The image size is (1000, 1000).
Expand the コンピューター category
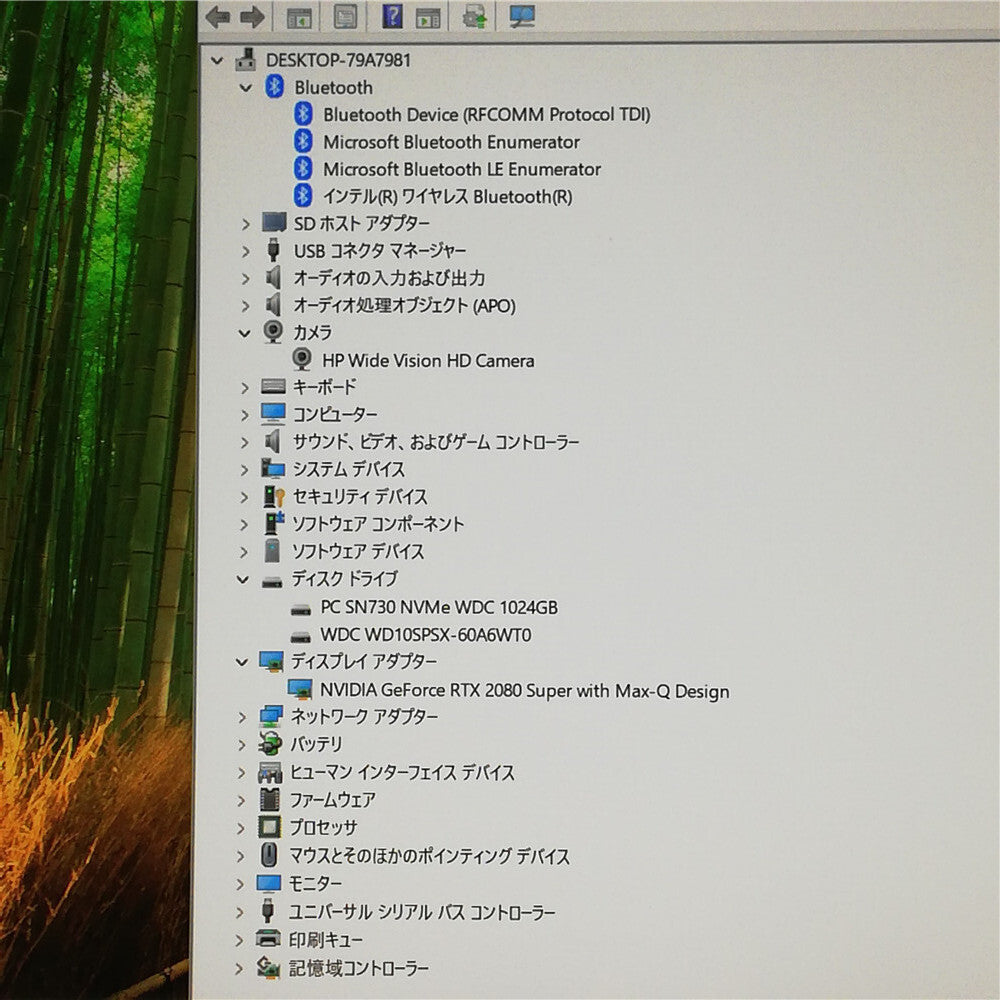(245, 415)
